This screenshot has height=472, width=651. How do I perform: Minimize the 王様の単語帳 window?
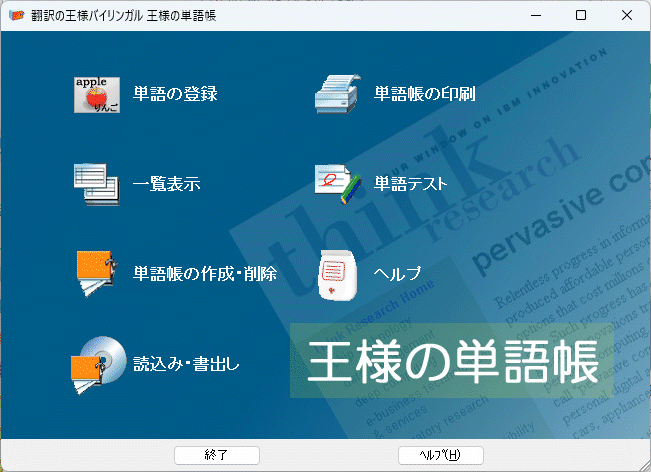tap(536, 15)
